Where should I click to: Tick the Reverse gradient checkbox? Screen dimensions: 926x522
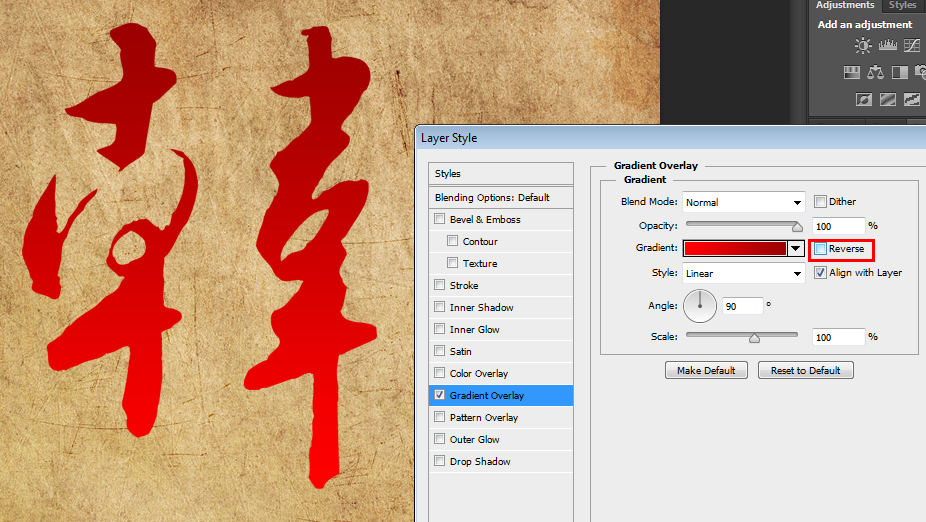click(x=820, y=249)
